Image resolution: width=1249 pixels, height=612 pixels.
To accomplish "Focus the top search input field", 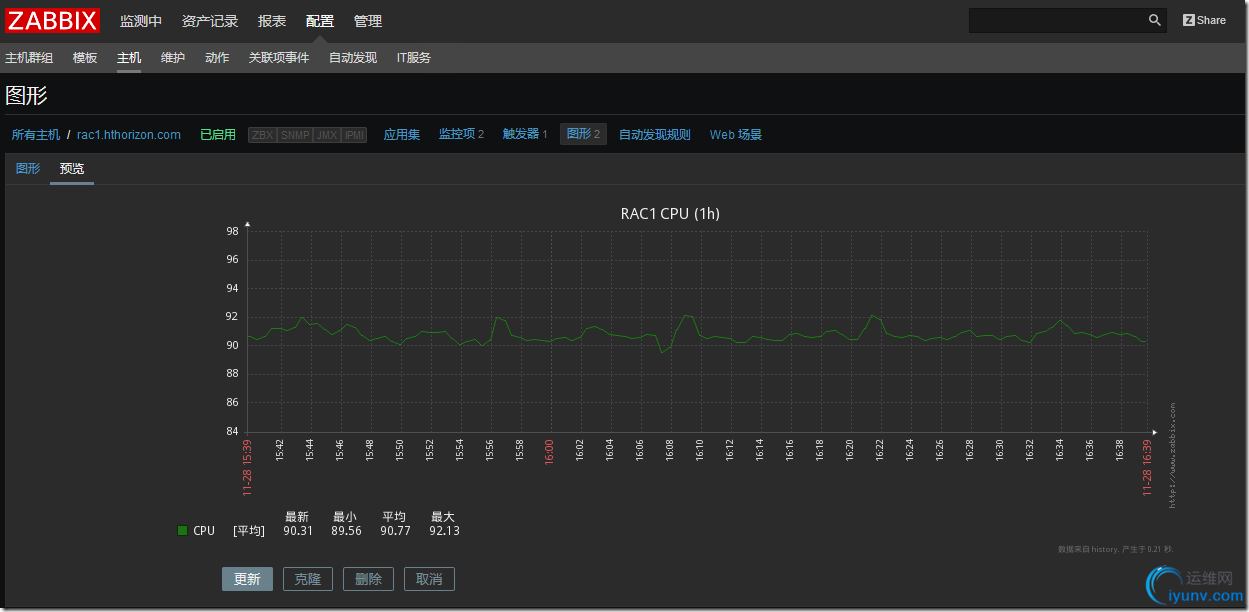I will point(1058,20).
